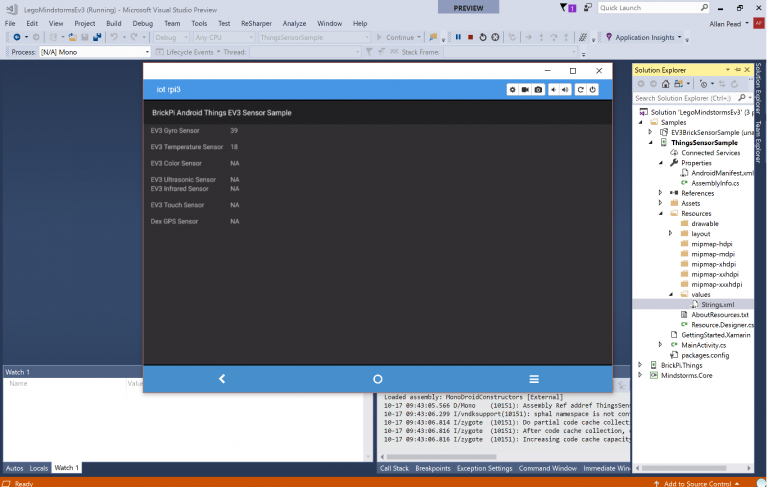Stop debugging with the red square
768x487 pixels.
click(x=470, y=37)
